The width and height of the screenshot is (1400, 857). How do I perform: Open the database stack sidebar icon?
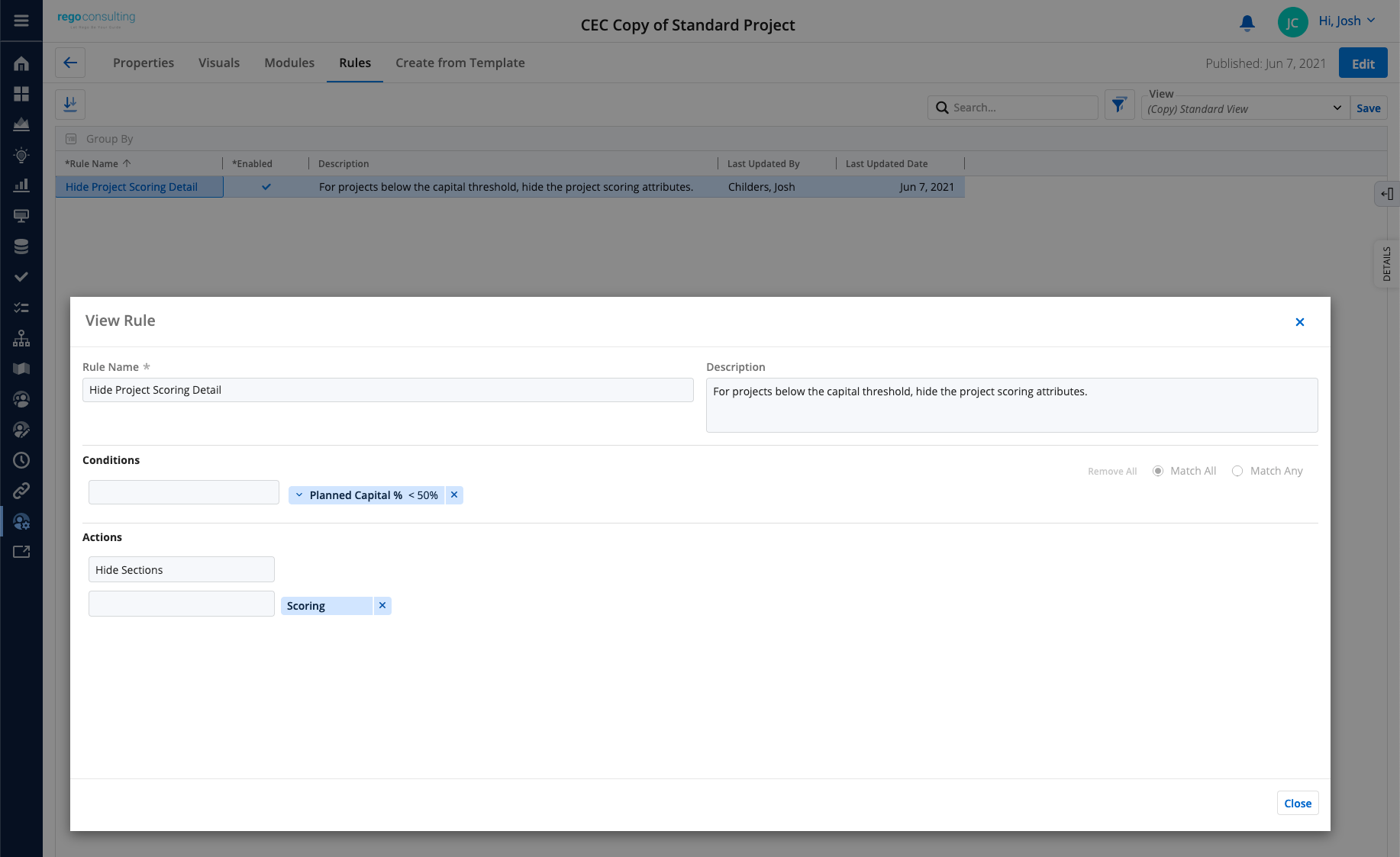[21, 246]
